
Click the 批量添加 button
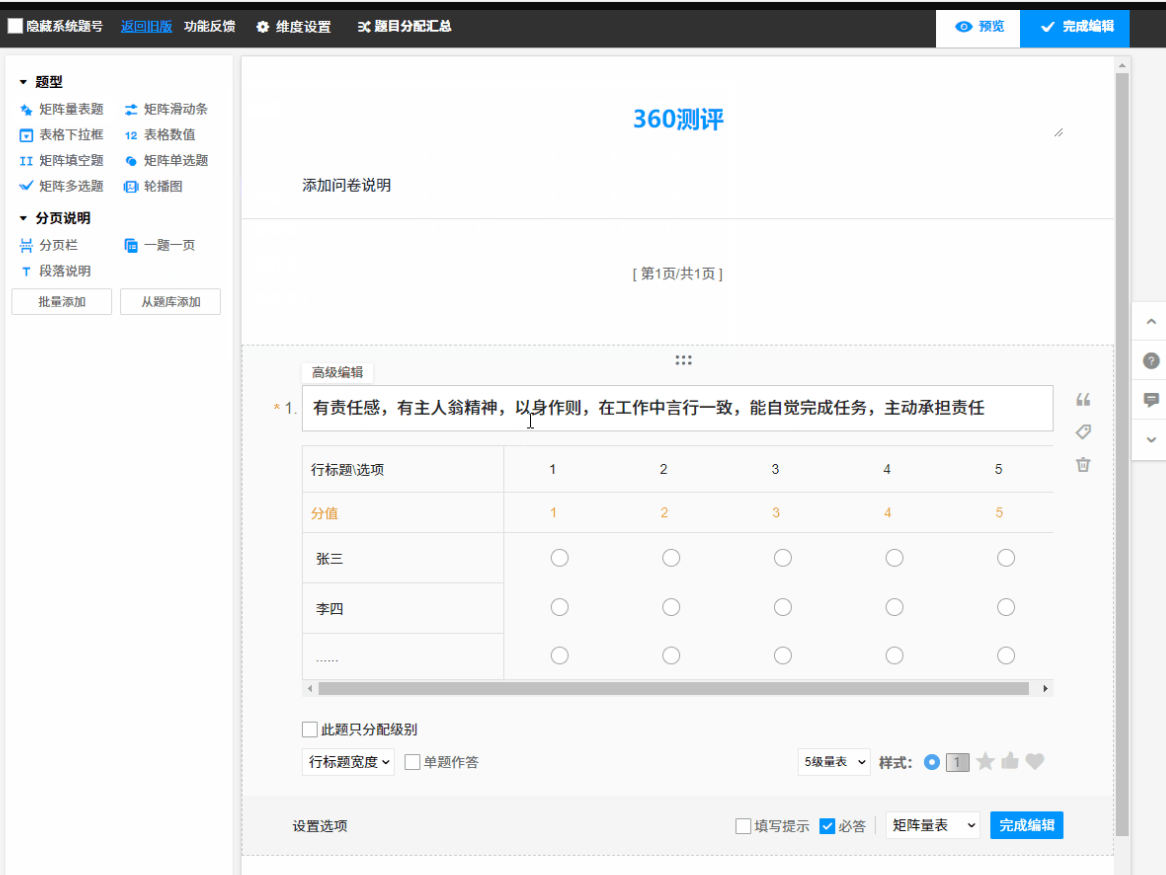point(62,302)
